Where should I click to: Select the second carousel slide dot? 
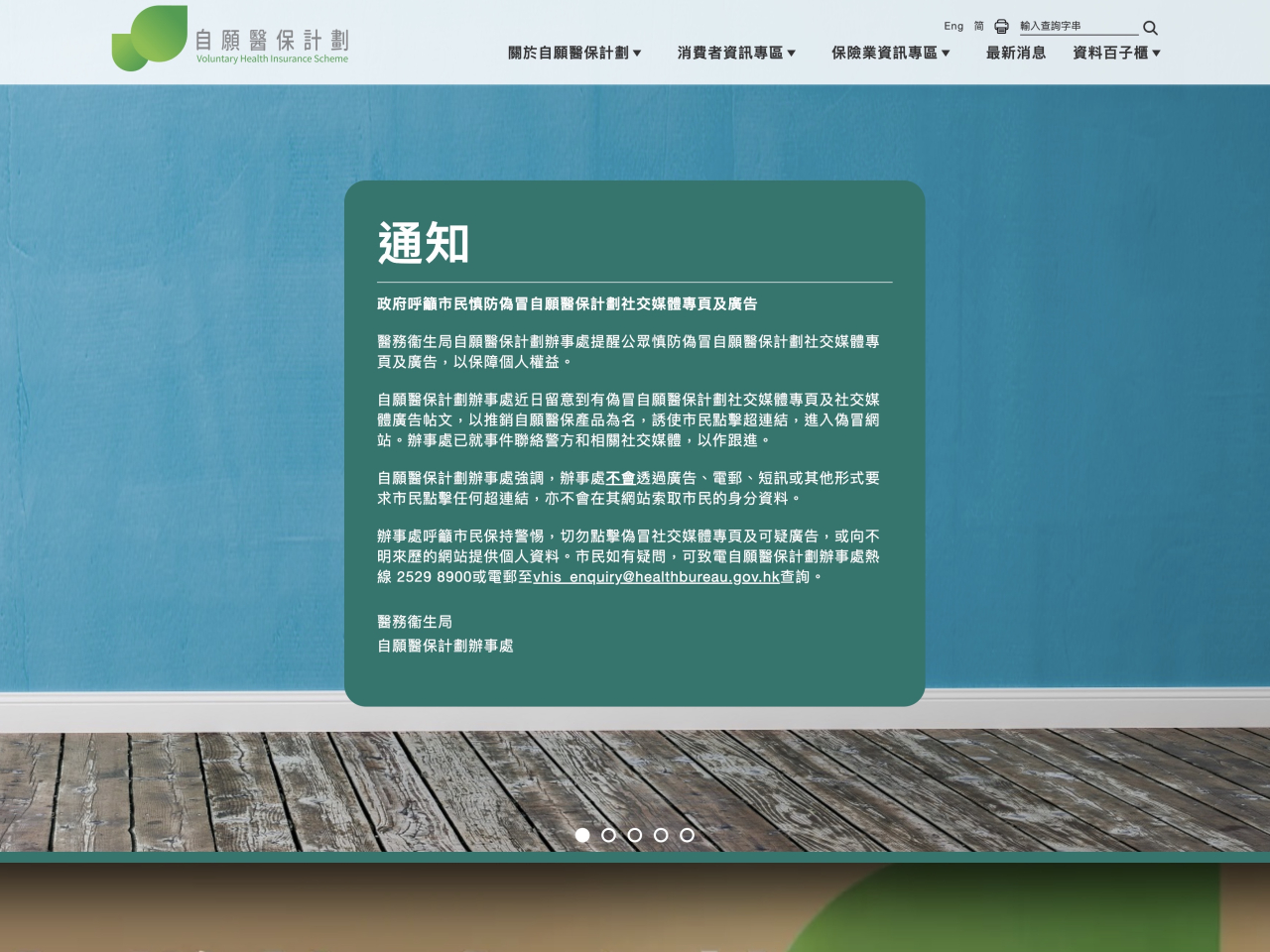point(609,835)
